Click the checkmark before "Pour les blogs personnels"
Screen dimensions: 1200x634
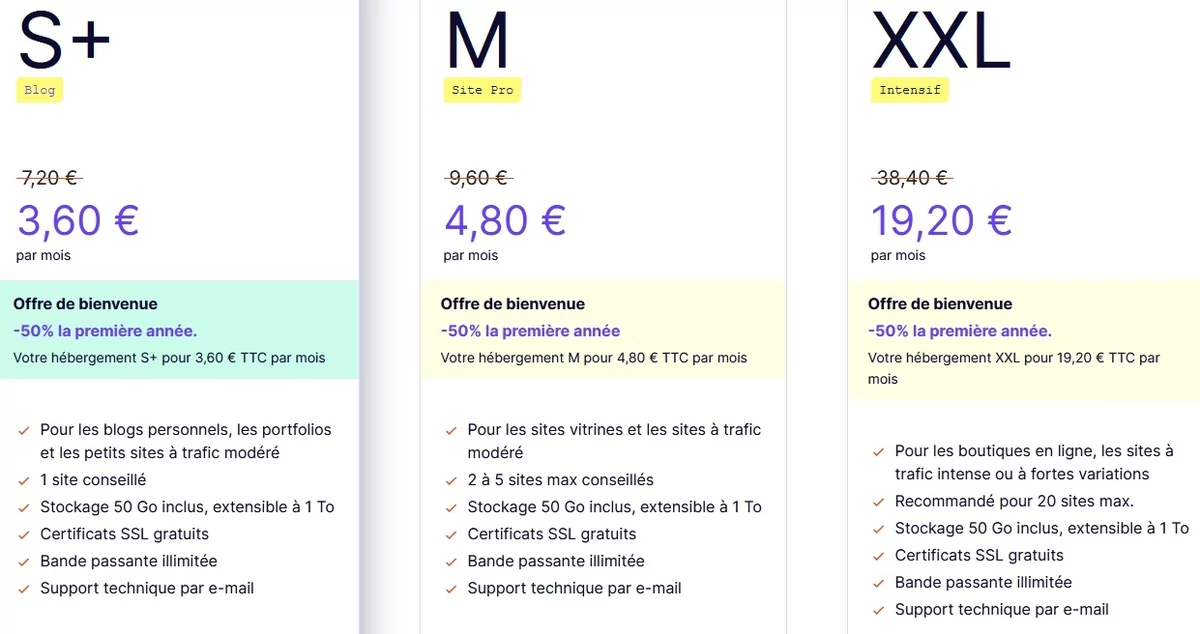23,431
